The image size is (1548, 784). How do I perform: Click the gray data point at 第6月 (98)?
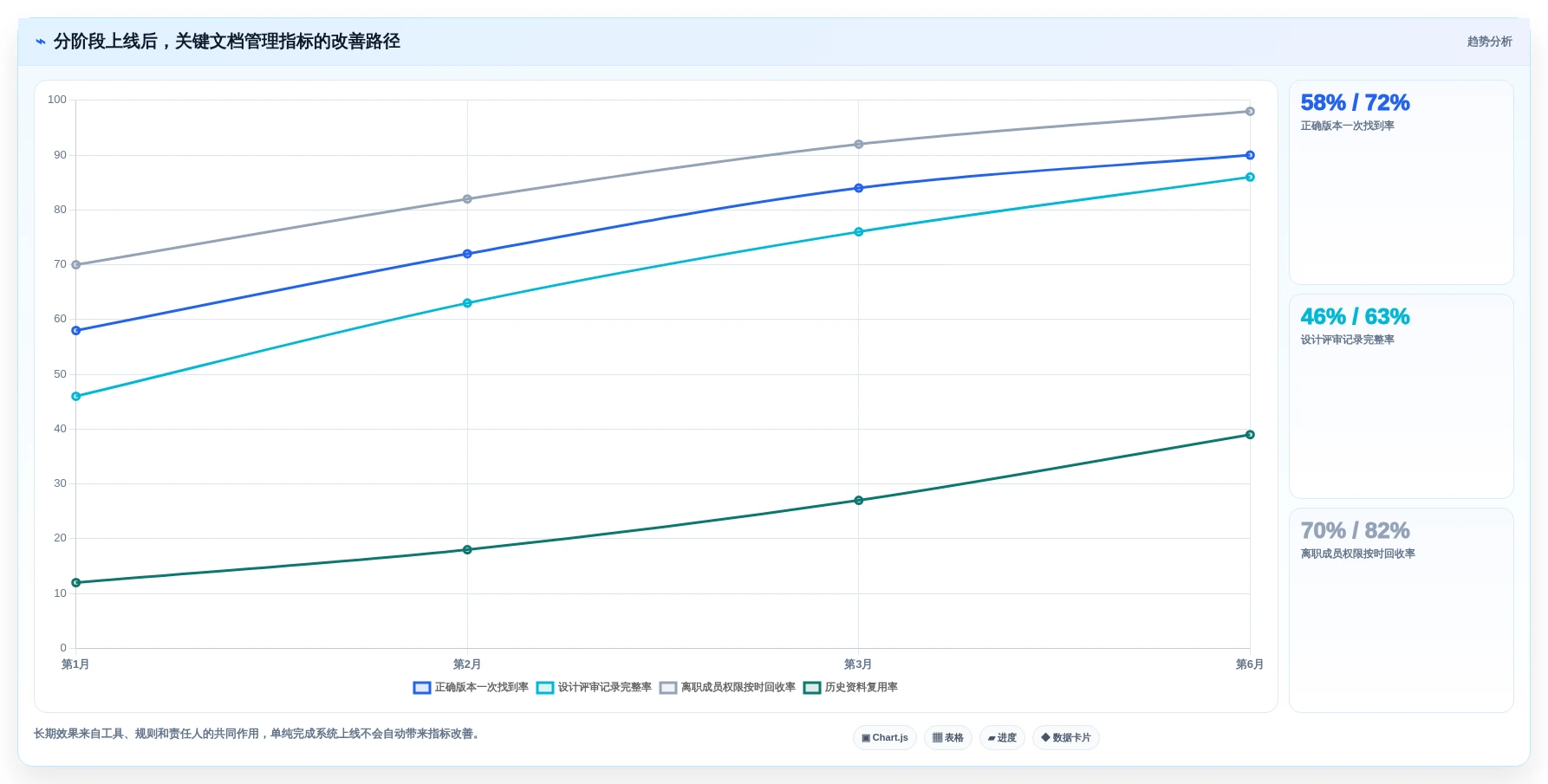click(1250, 112)
